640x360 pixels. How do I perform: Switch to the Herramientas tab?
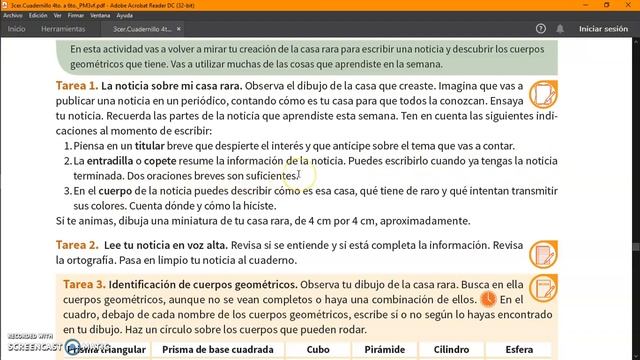63,29
